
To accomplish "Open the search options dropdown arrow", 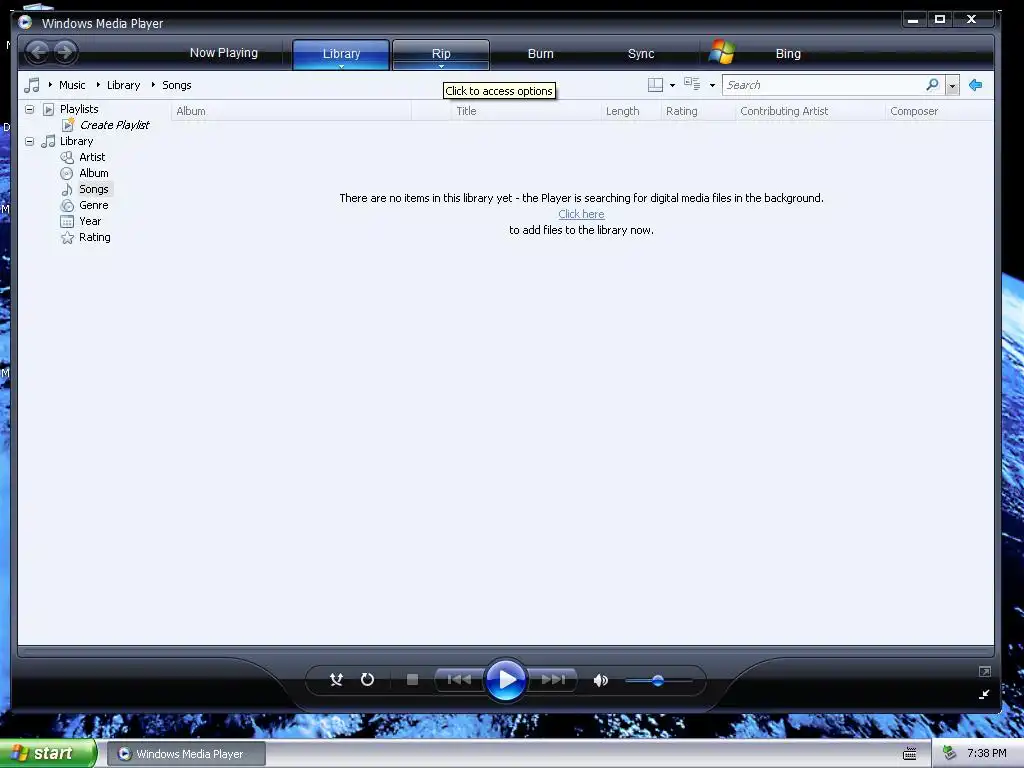I will coord(952,86).
